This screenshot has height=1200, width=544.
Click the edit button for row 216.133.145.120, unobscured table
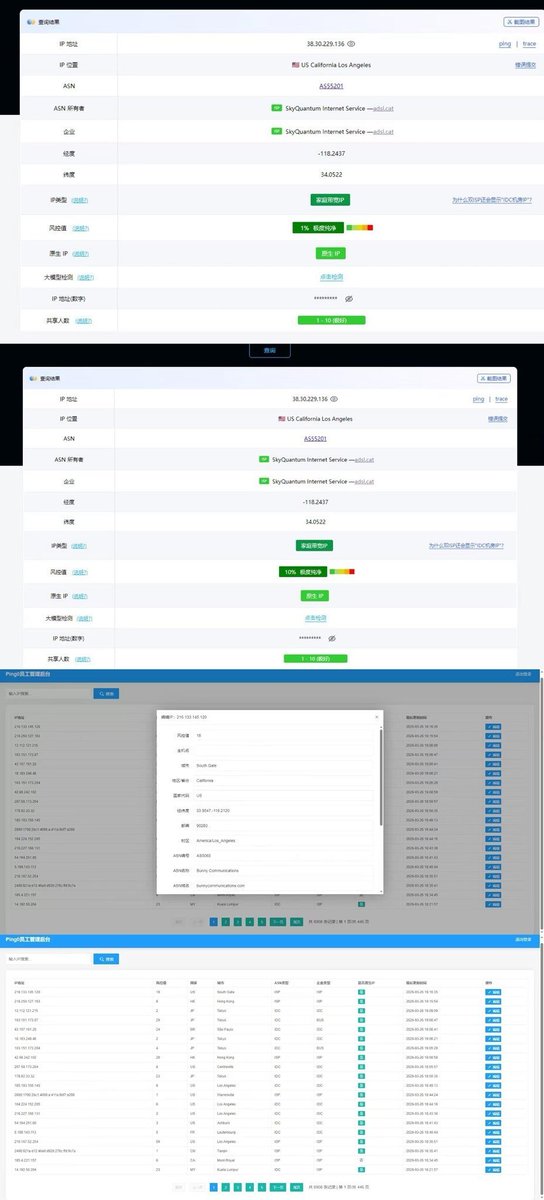click(x=493, y=992)
